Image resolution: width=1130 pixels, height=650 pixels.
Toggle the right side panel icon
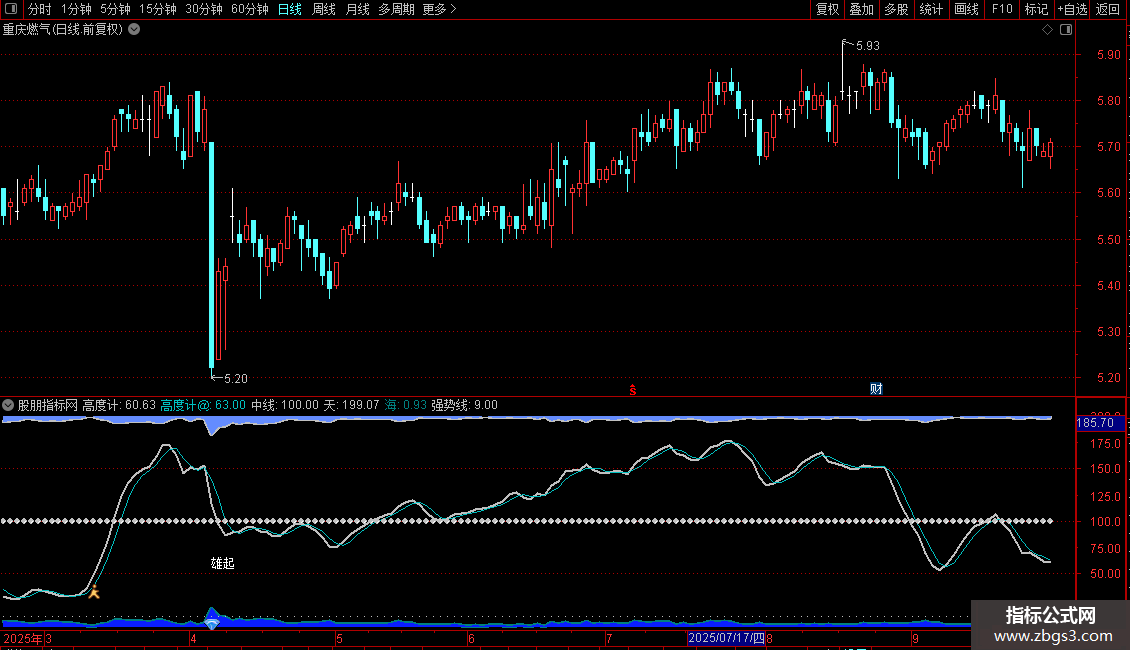pos(1066,29)
